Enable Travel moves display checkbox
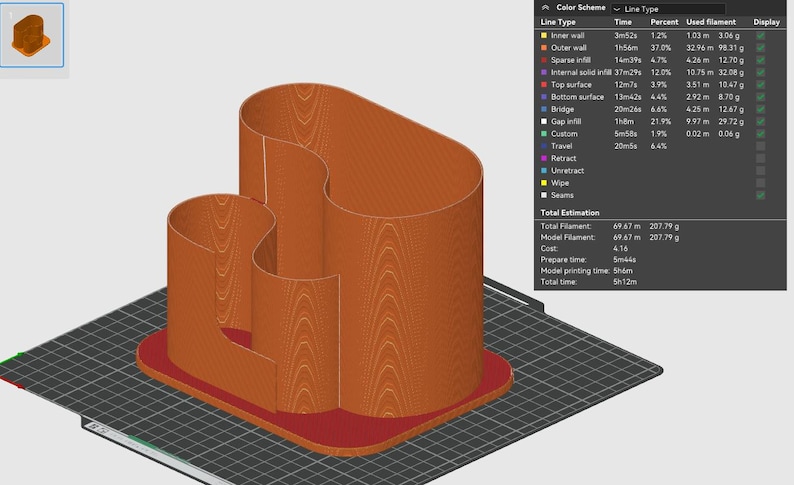The height and width of the screenshot is (485, 794). pos(760,146)
